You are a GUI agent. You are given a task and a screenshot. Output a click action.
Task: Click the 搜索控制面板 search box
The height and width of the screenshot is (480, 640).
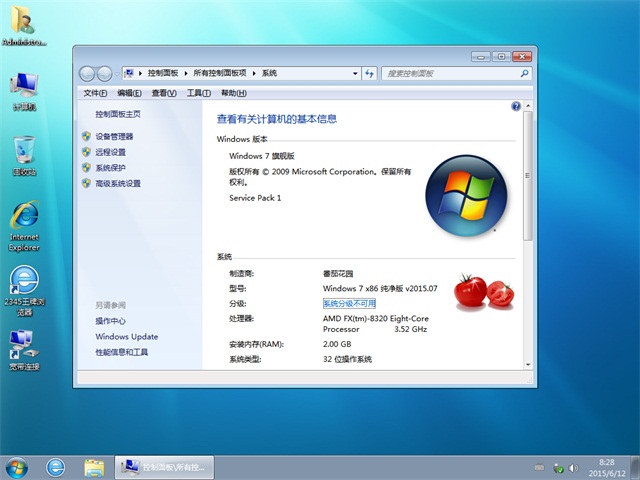pos(445,73)
